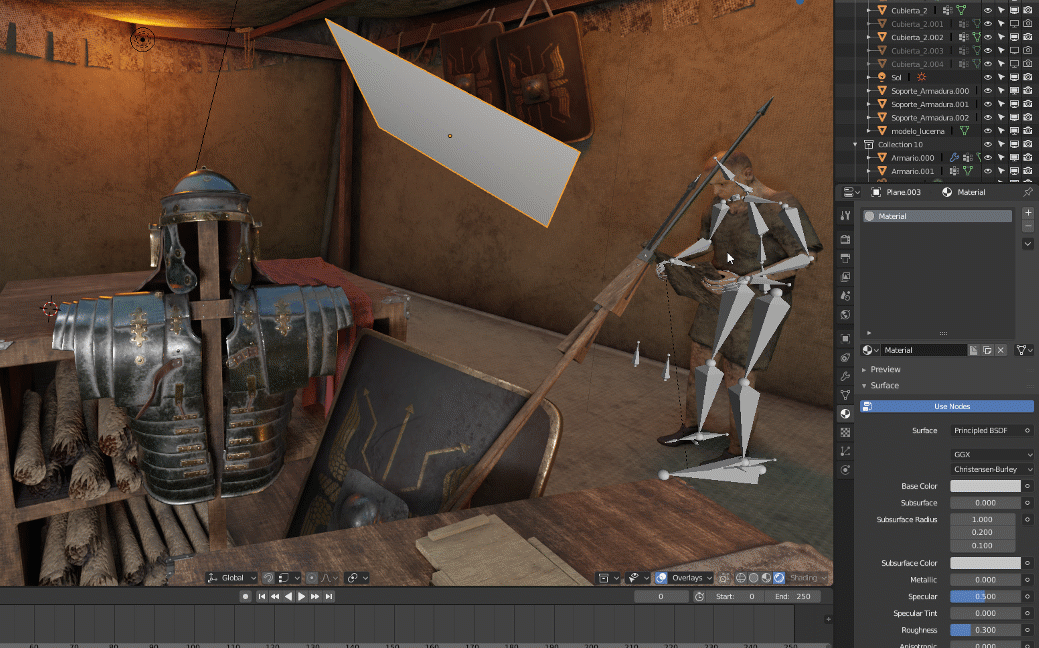Click the pin icon in properties header
The height and width of the screenshot is (648, 1039).
(x=1028, y=192)
